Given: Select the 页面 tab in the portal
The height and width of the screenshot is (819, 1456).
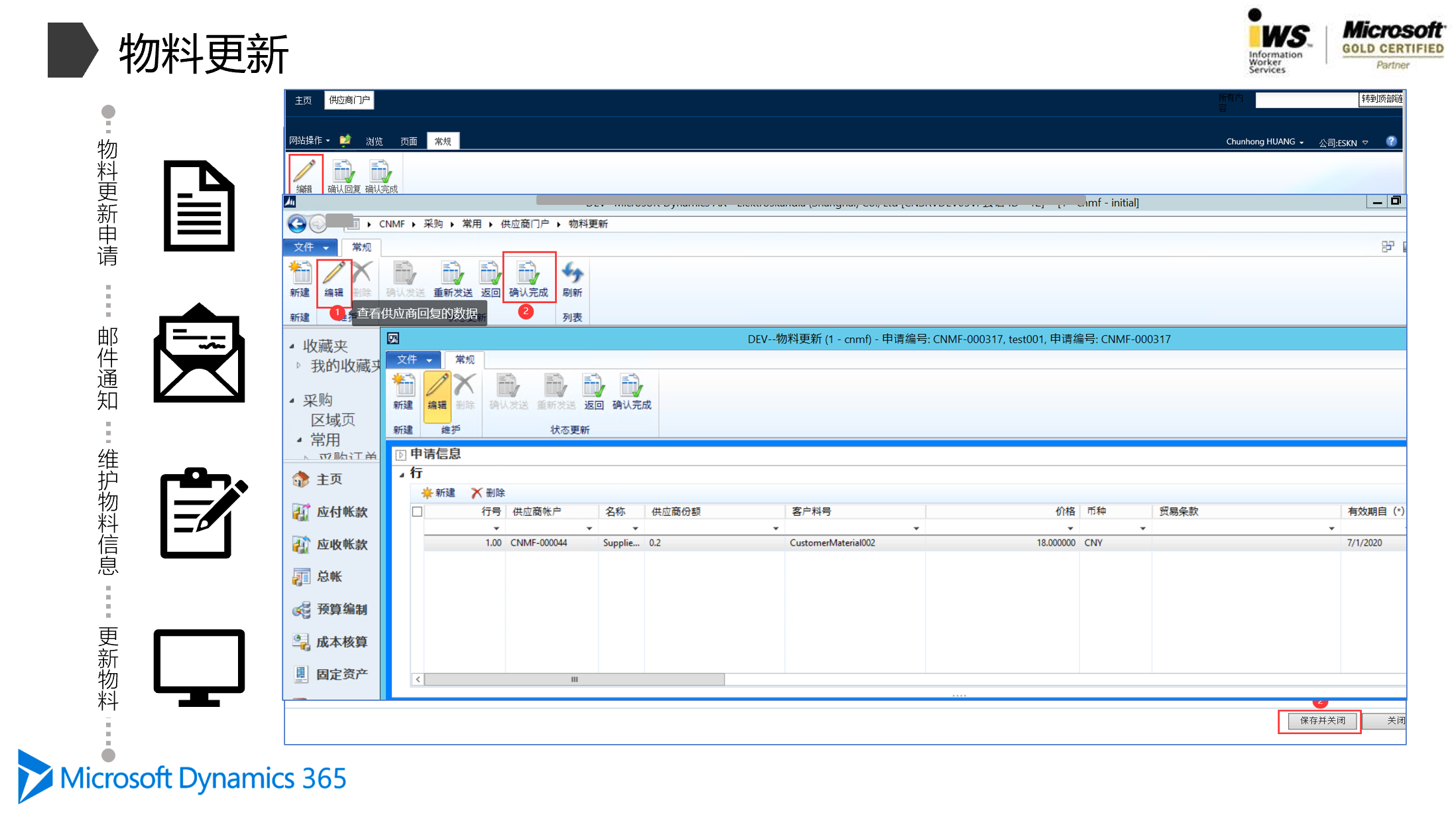Looking at the screenshot, I should 408,141.
